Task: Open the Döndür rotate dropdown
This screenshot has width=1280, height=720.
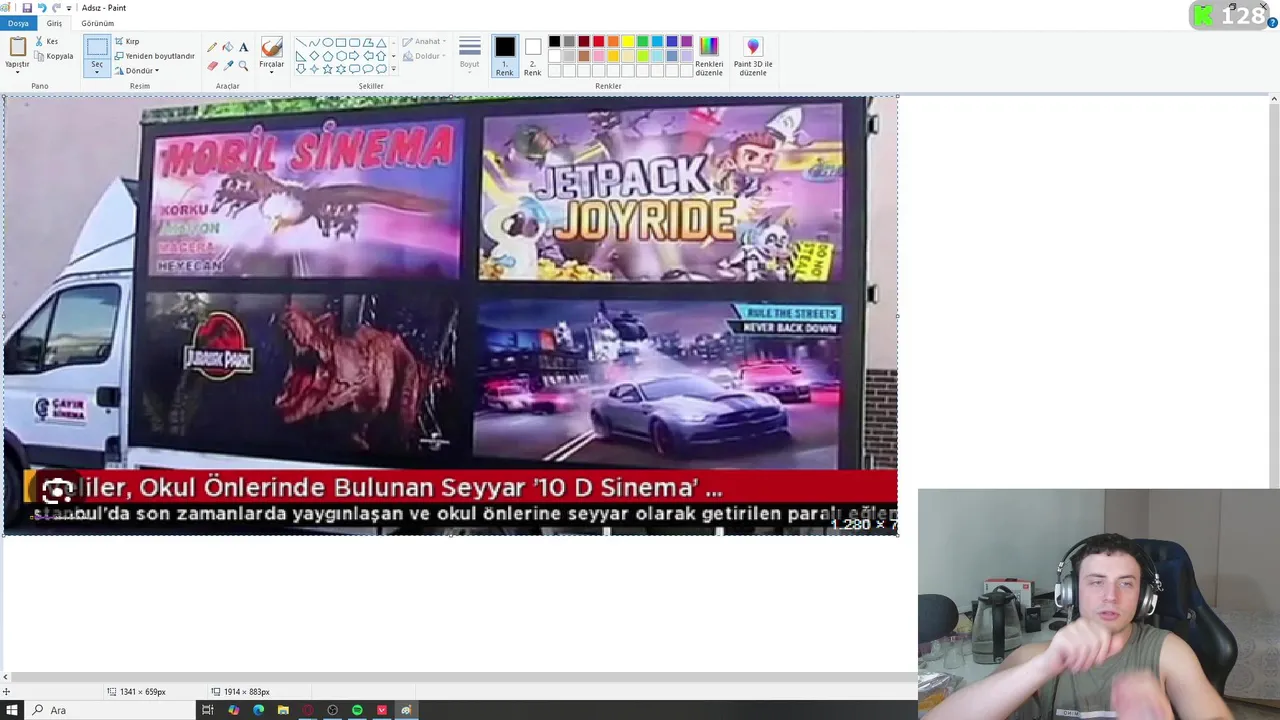Action: click(x=137, y=71)
